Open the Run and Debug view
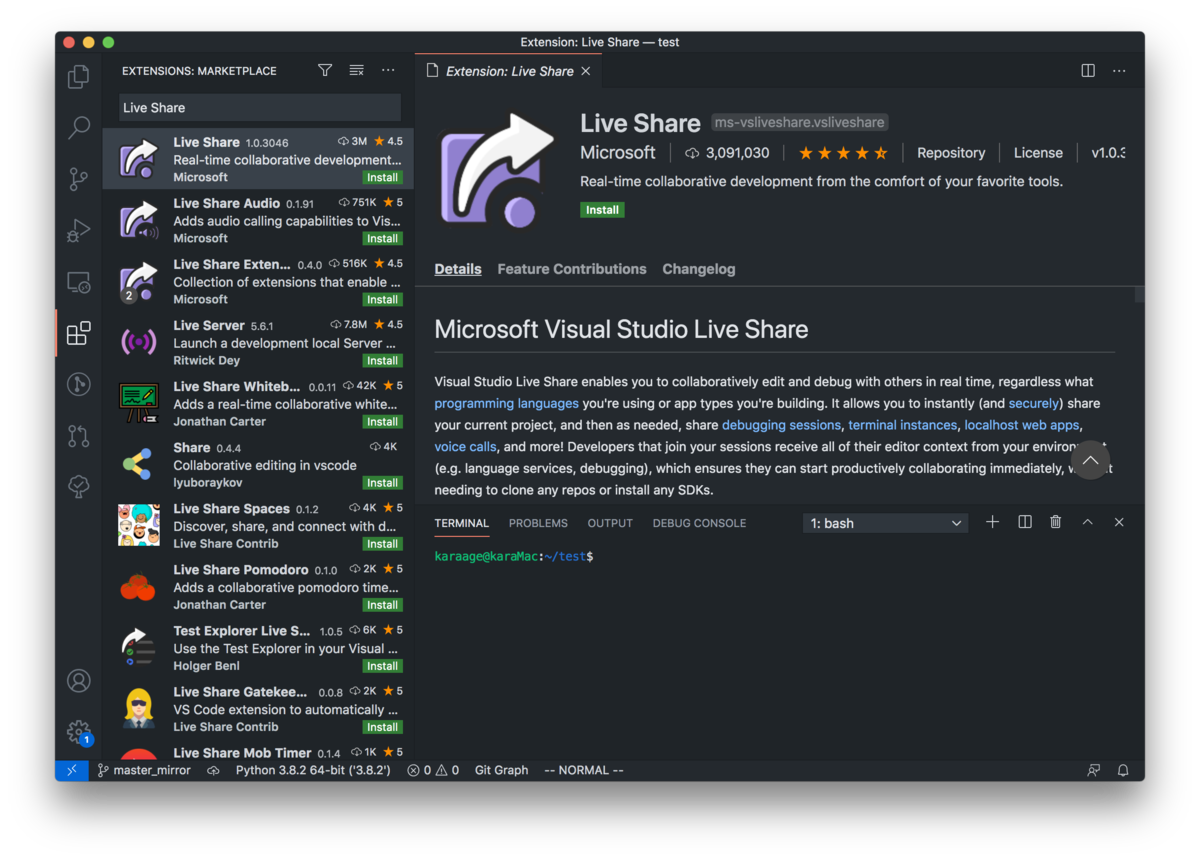 tap(78, 231)
